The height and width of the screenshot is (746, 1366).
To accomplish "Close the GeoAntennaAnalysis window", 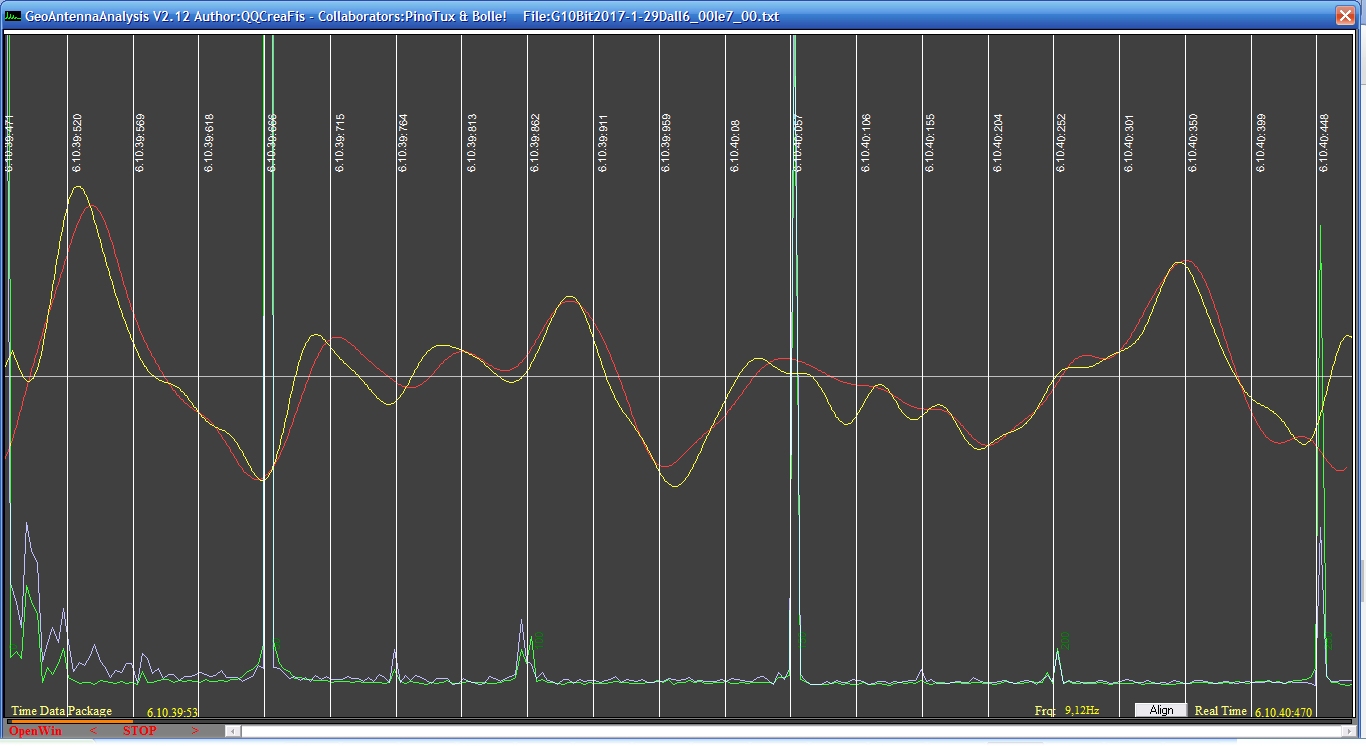I will (x=1344, y=15).
